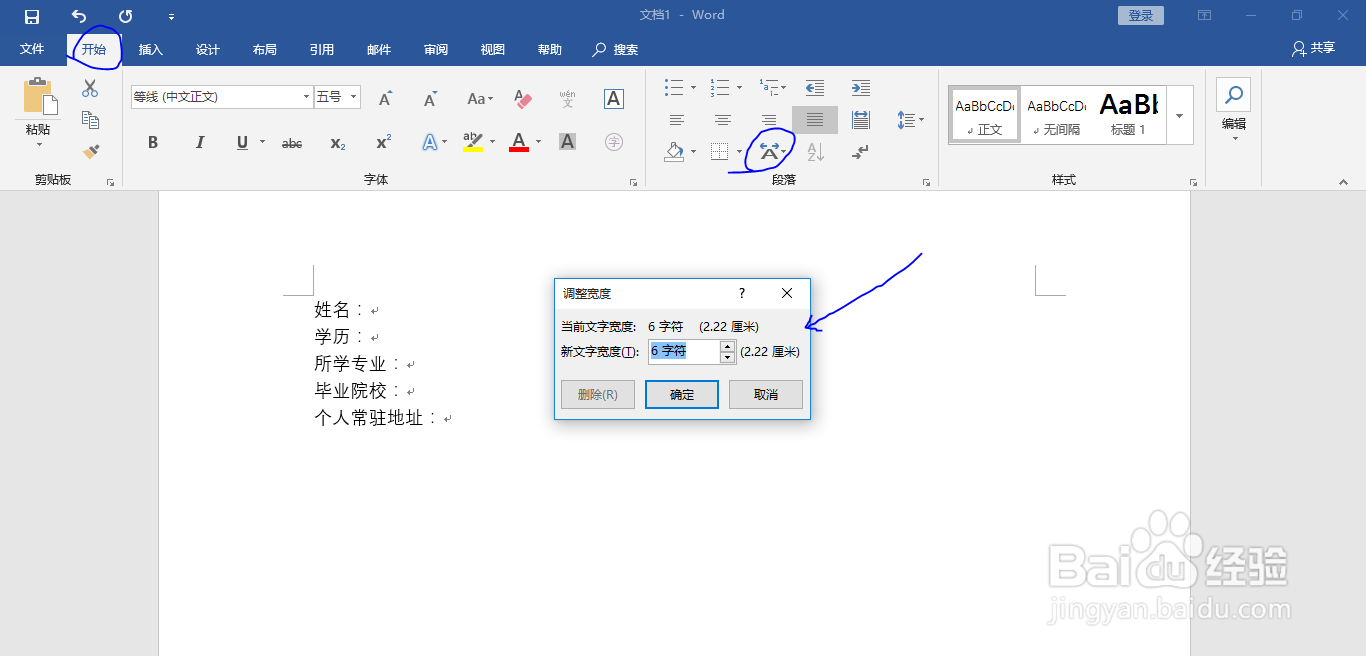The image size is (1366, 656).
Task: Click the Cut scissors icon
Action: (90, 88)
